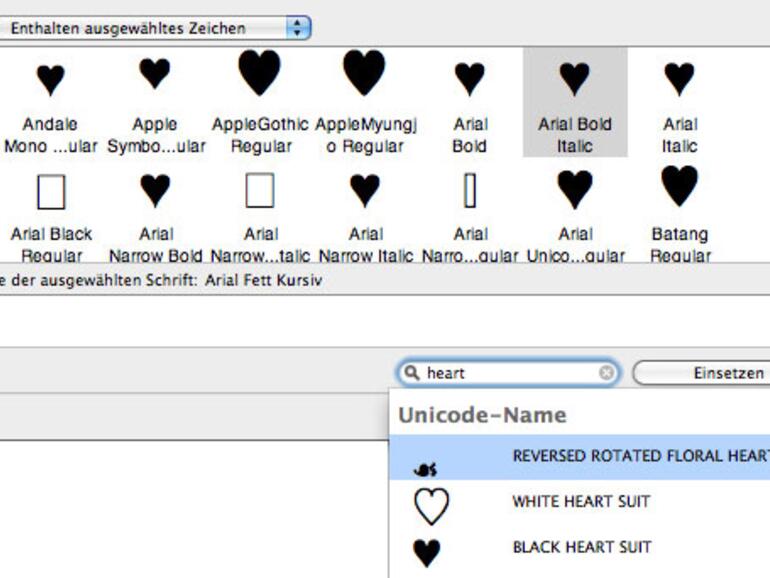Select the REVERSED ROTATED FLORAL HEART result row
770x578 pixels.
click(x=579, y=457)
